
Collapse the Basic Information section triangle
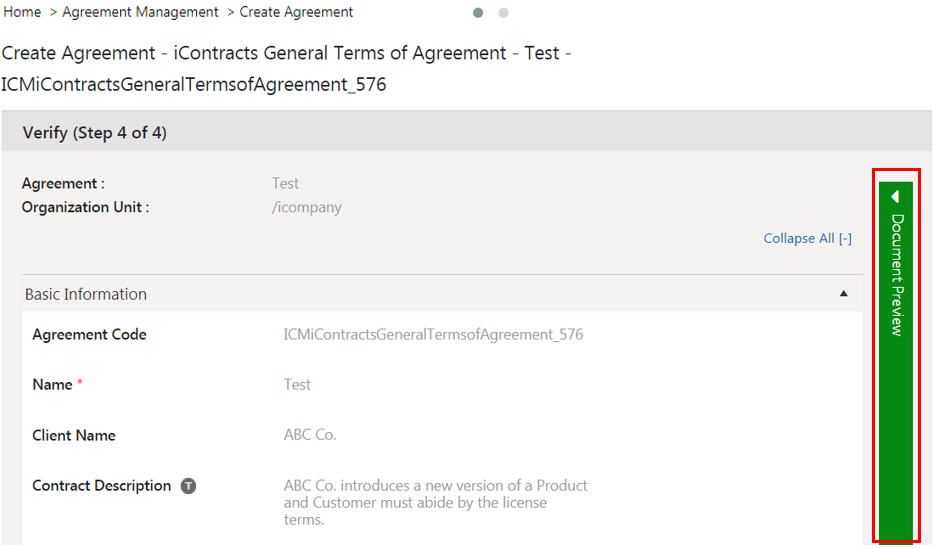843,294
